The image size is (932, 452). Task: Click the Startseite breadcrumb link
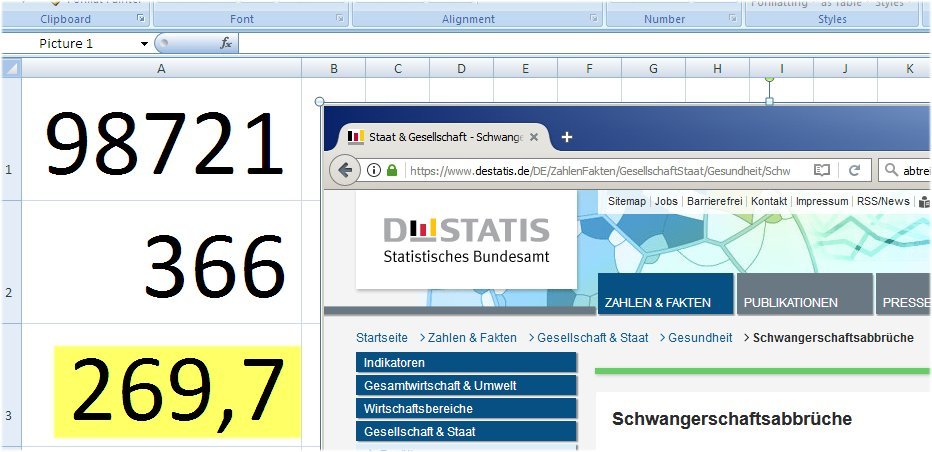[381, 338]
